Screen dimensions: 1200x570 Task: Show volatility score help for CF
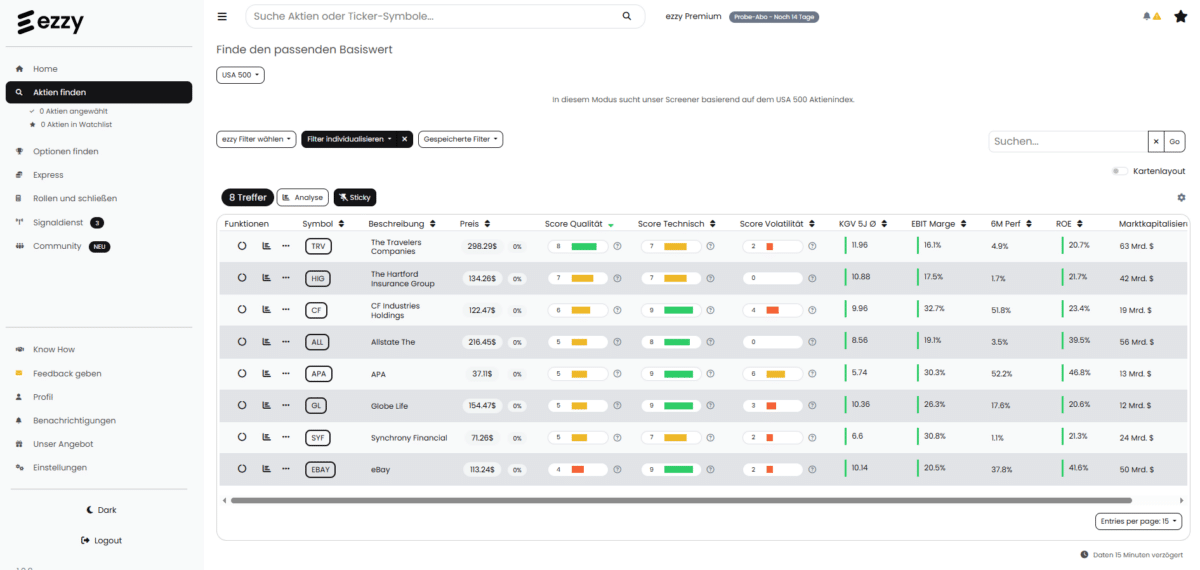pyautogui.click(x=812, y=310)
